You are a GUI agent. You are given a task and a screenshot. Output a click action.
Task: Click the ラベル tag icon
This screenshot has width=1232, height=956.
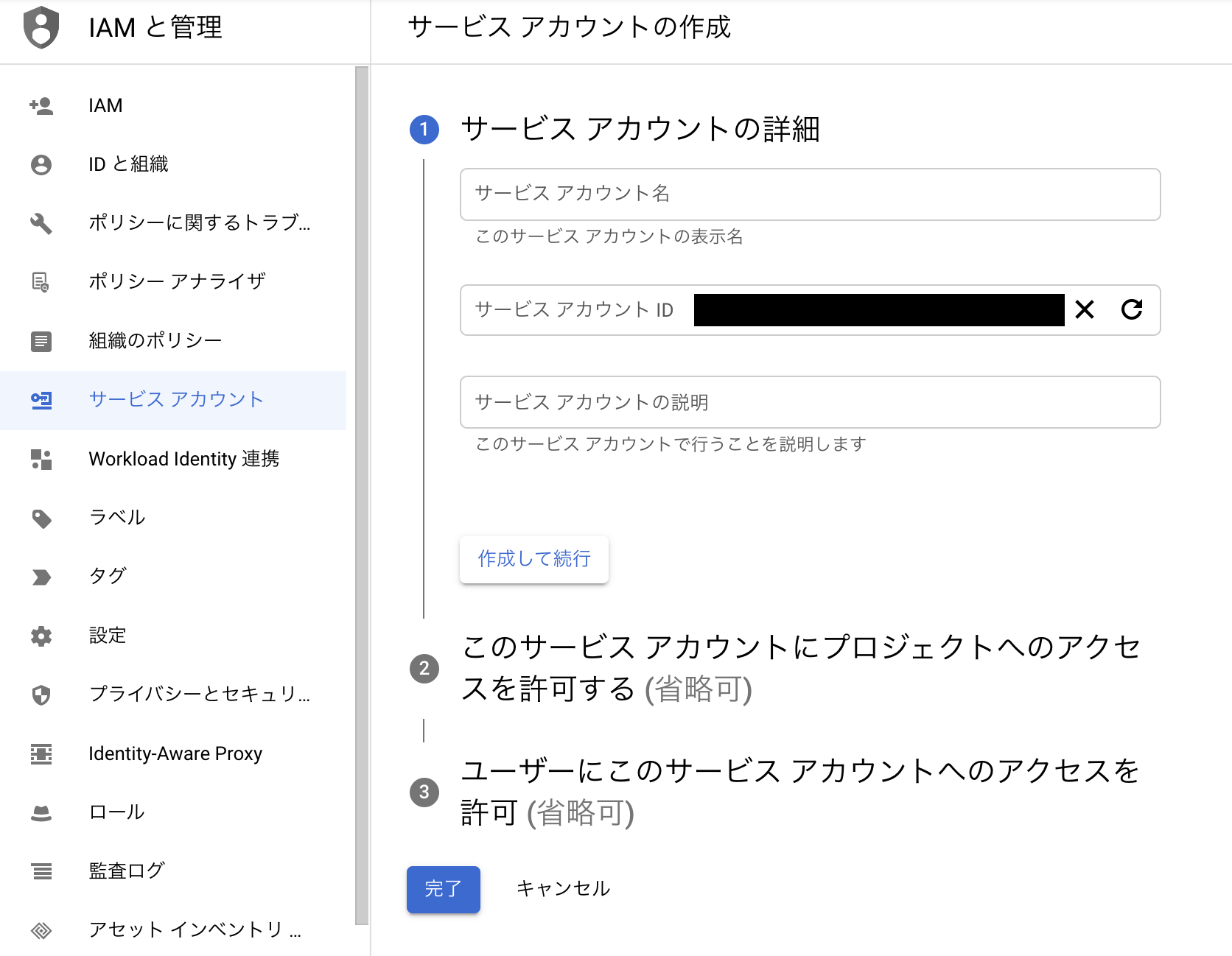click(41, 518)
